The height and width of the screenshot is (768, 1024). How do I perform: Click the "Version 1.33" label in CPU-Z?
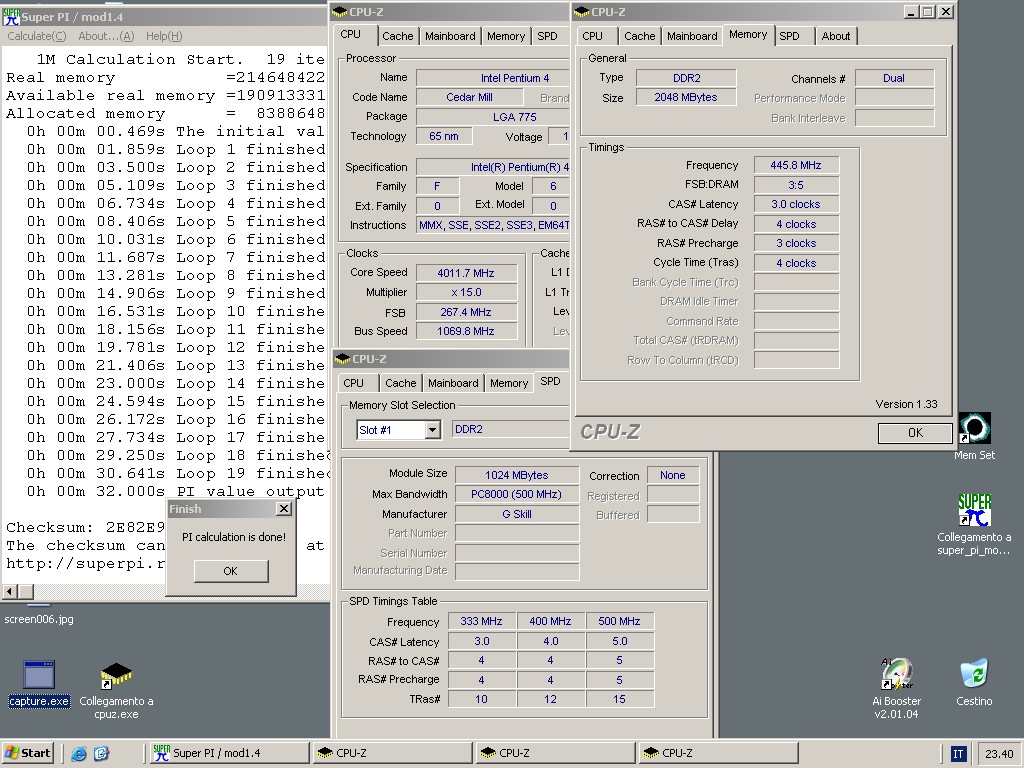tap(906, 404)
